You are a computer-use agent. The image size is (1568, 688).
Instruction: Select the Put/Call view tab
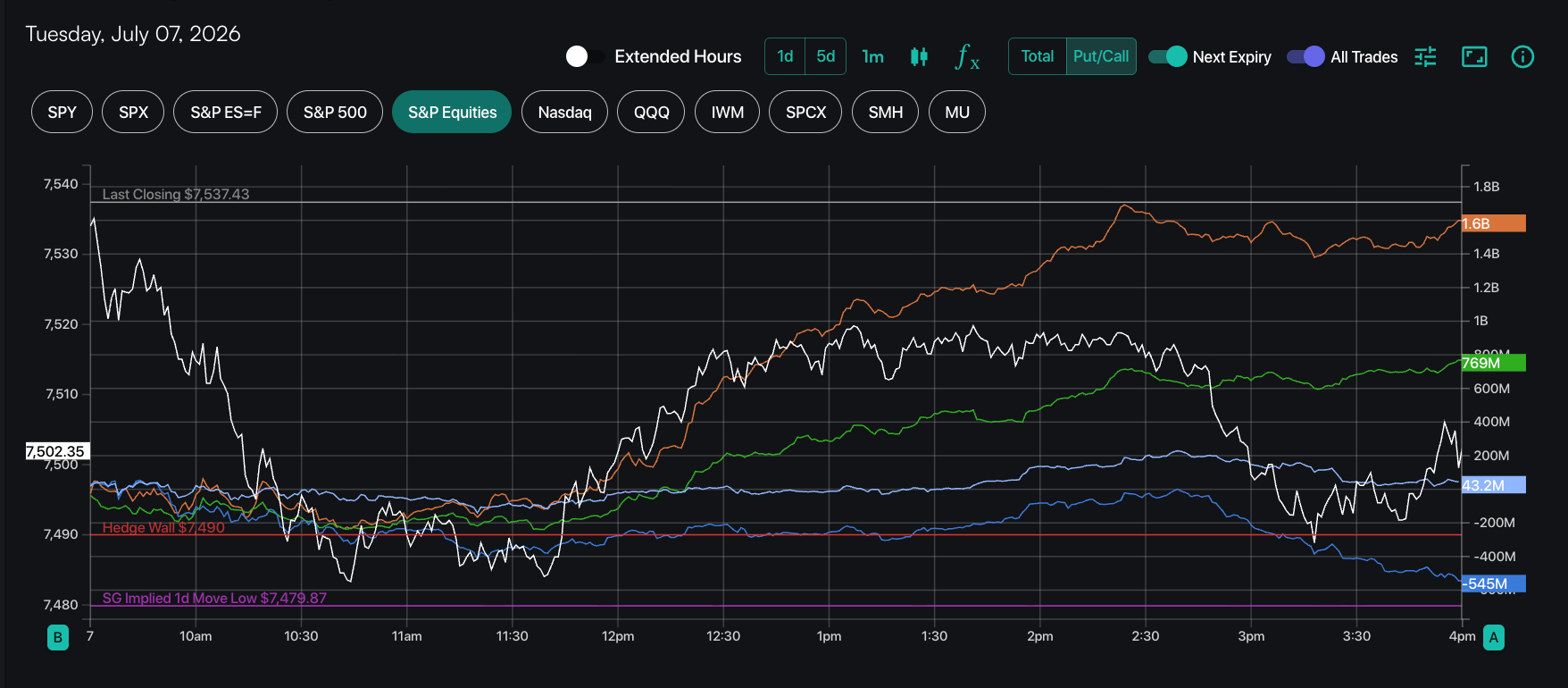1101,56
